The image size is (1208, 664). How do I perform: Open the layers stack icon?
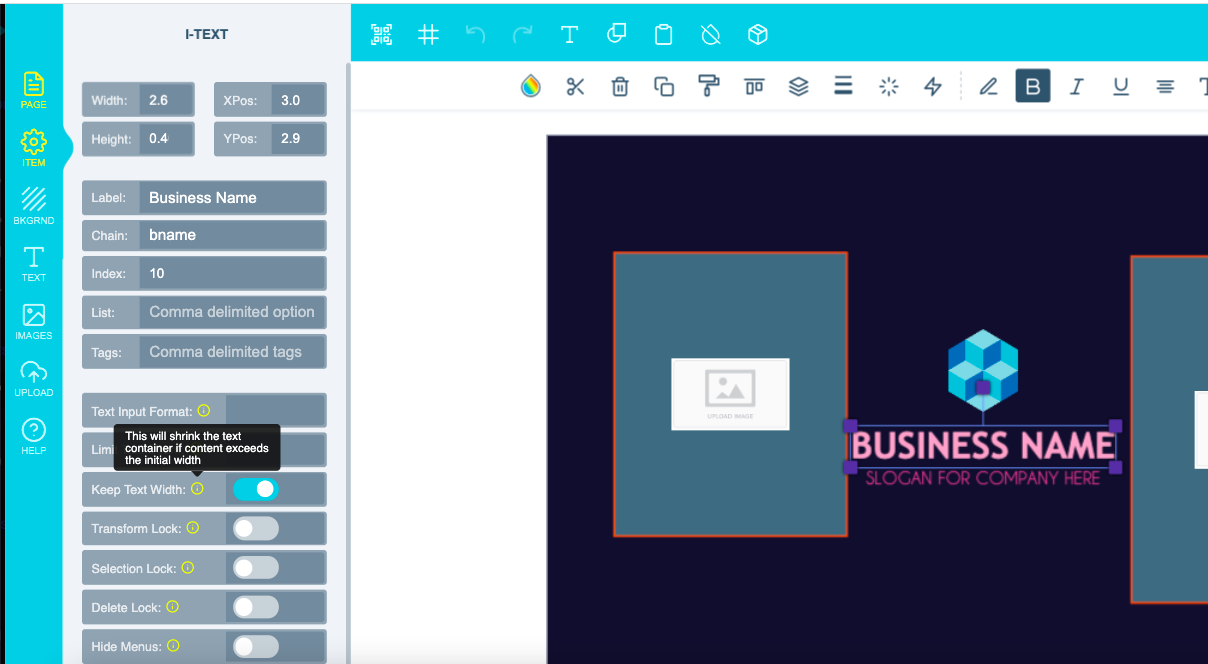(x=798, y=86)
